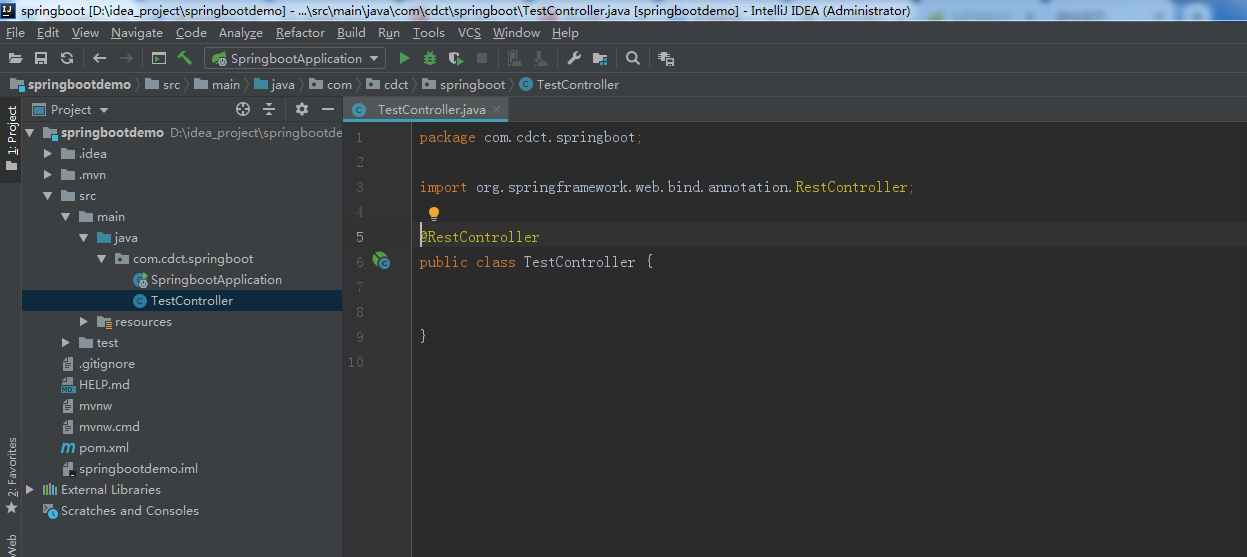The image size is (1247, 557).
Task: Navigate forward with the right arrow
Action: tap(126, 59)
